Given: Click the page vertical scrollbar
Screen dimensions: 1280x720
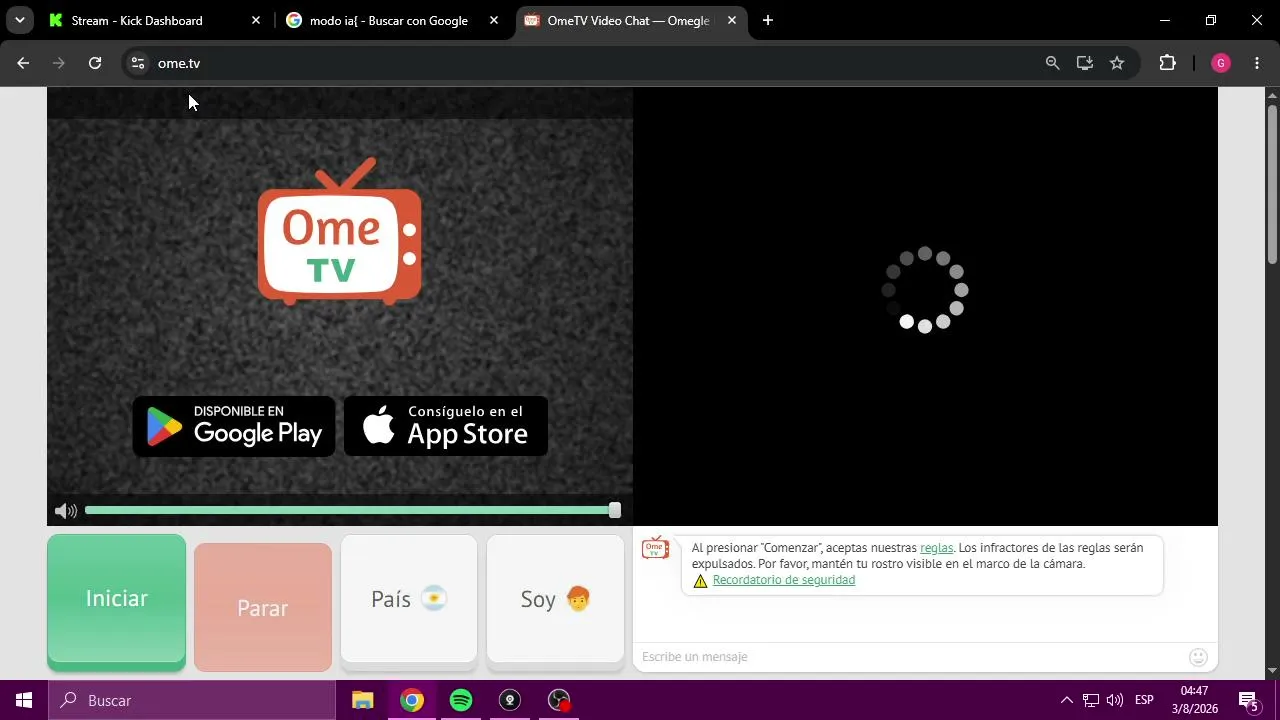Looking at the screenshot, I should coord(1272,185).
